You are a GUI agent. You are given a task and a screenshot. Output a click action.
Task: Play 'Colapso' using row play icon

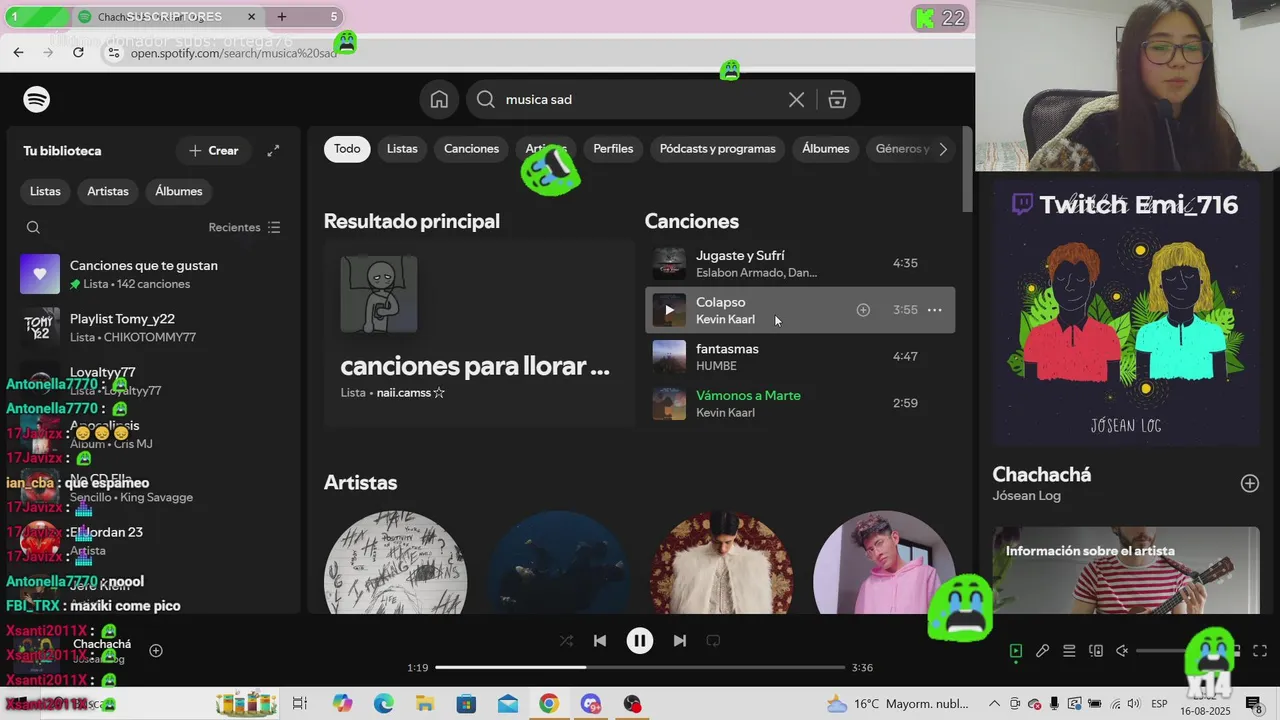(x=669, y=310)
